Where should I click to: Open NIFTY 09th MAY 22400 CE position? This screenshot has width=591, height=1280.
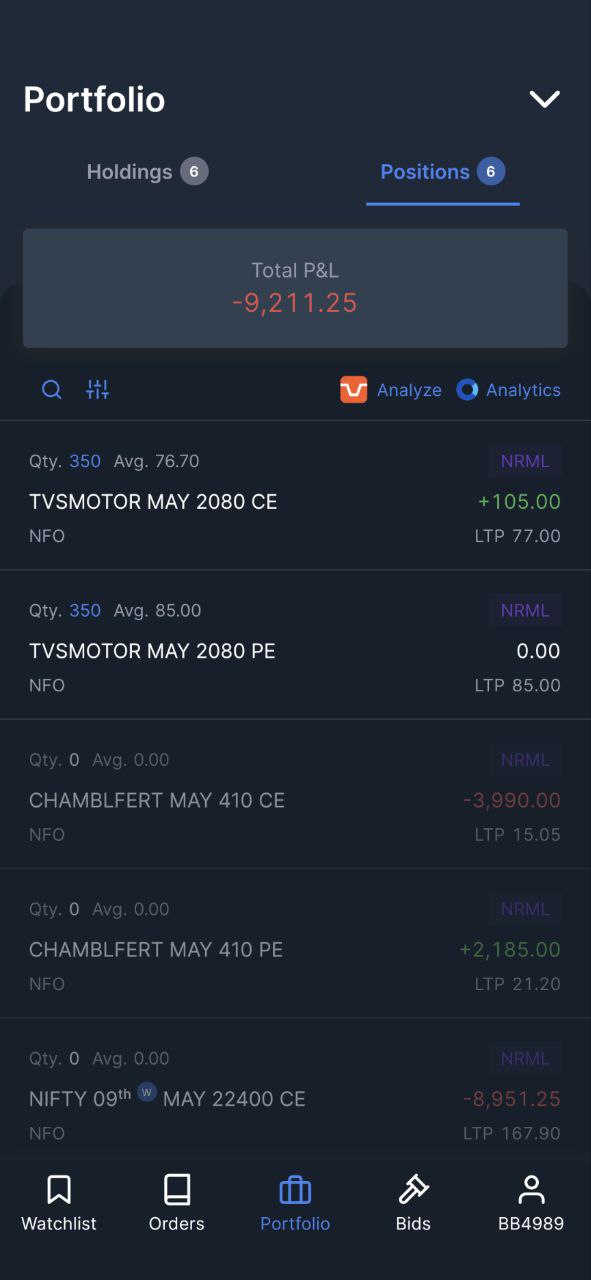(x=295, y=1090)
